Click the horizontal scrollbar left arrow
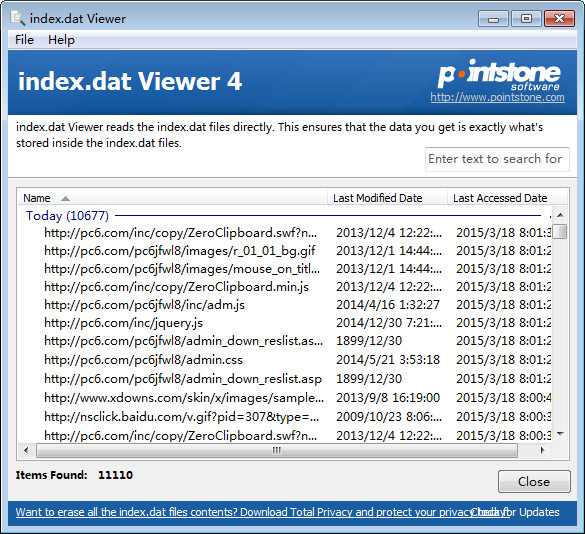 coord(26,450)
